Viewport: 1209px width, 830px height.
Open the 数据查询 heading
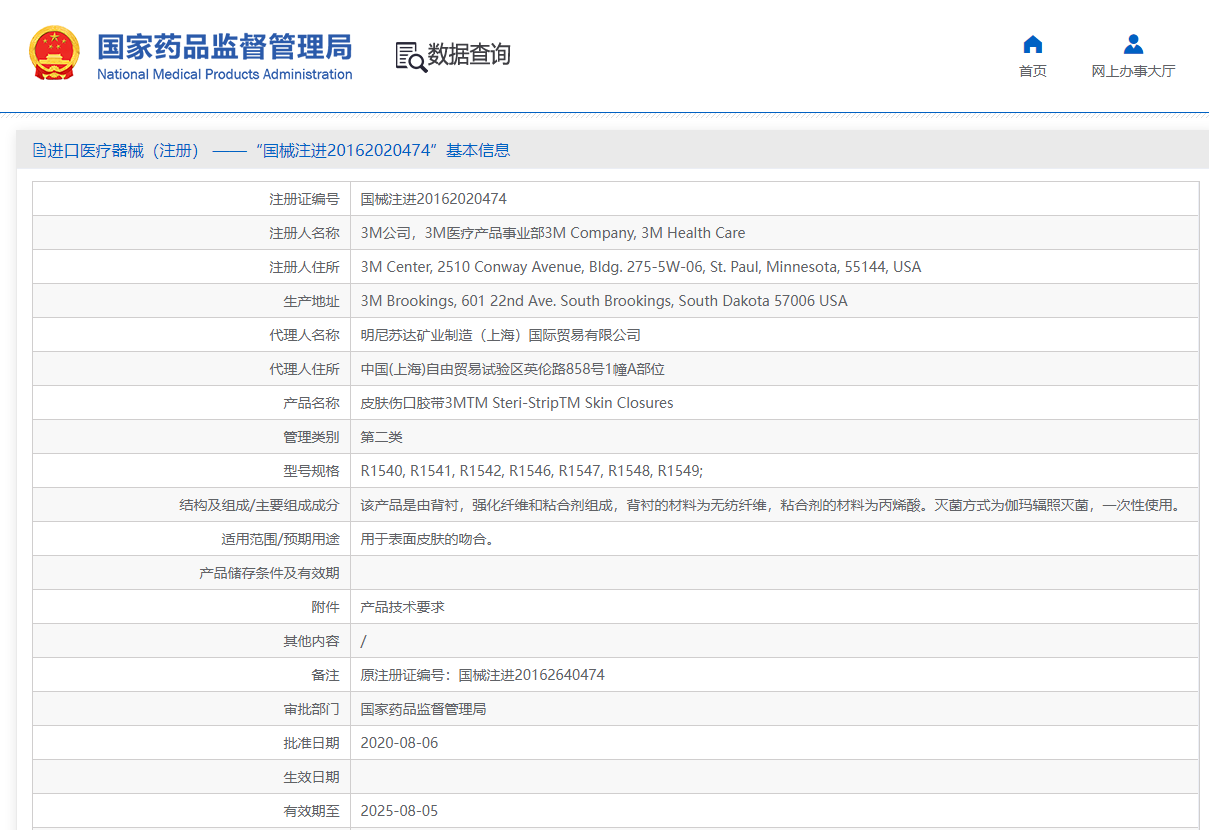click(469, 55)
